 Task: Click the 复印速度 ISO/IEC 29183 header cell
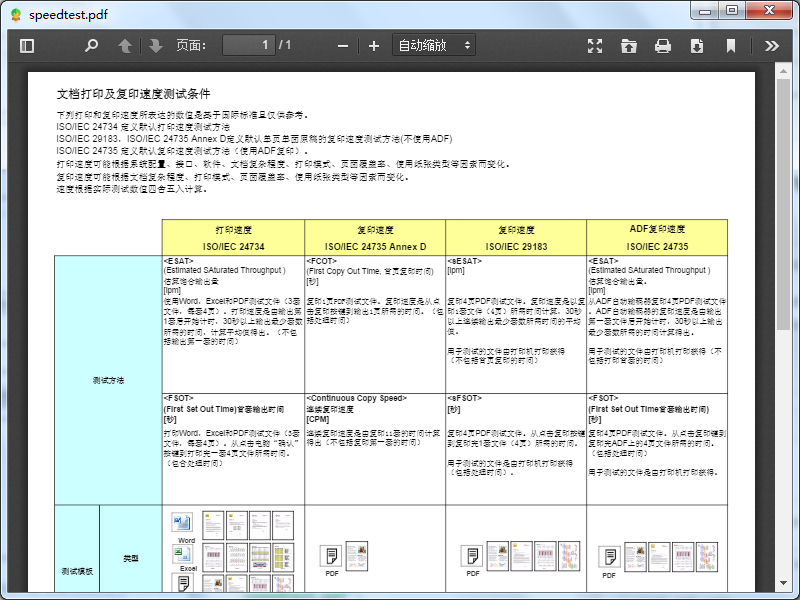(516, 238)
